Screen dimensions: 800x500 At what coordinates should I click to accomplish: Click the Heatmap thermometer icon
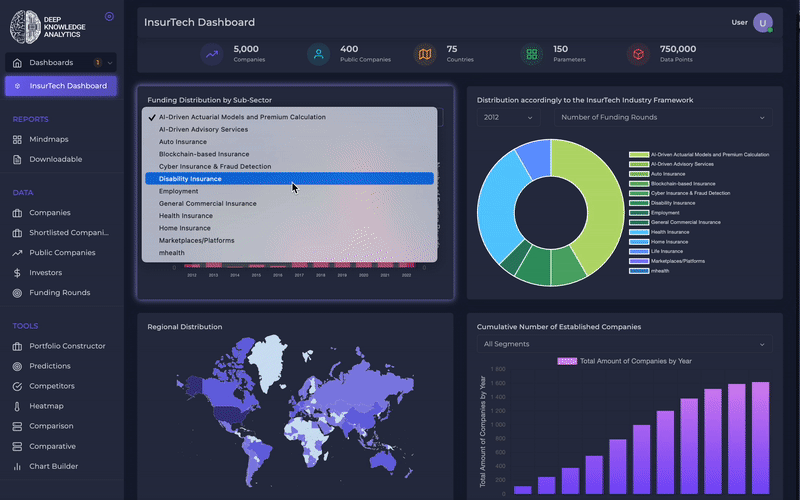click(17, 406)
